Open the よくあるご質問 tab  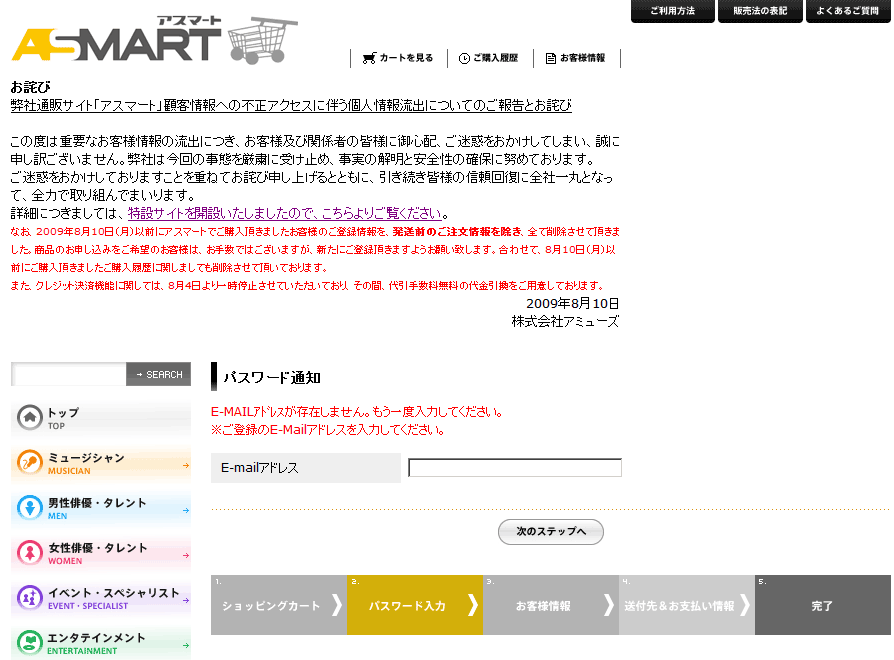click(848, 11)
